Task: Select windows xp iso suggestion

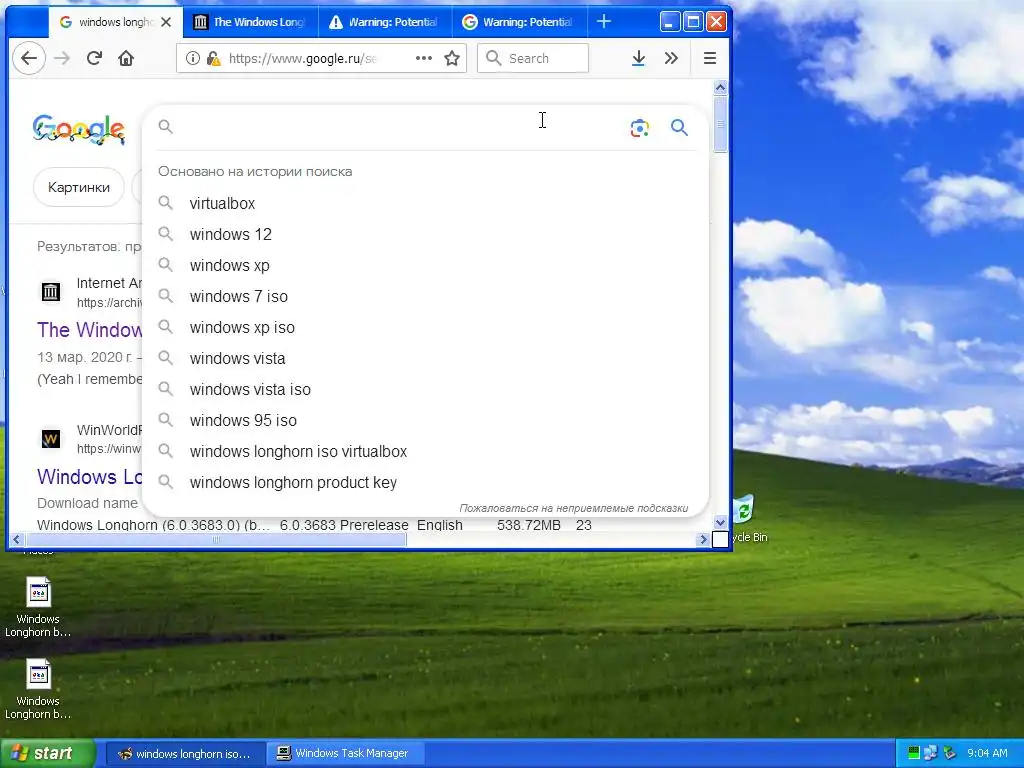Action: tap(425, 327)
